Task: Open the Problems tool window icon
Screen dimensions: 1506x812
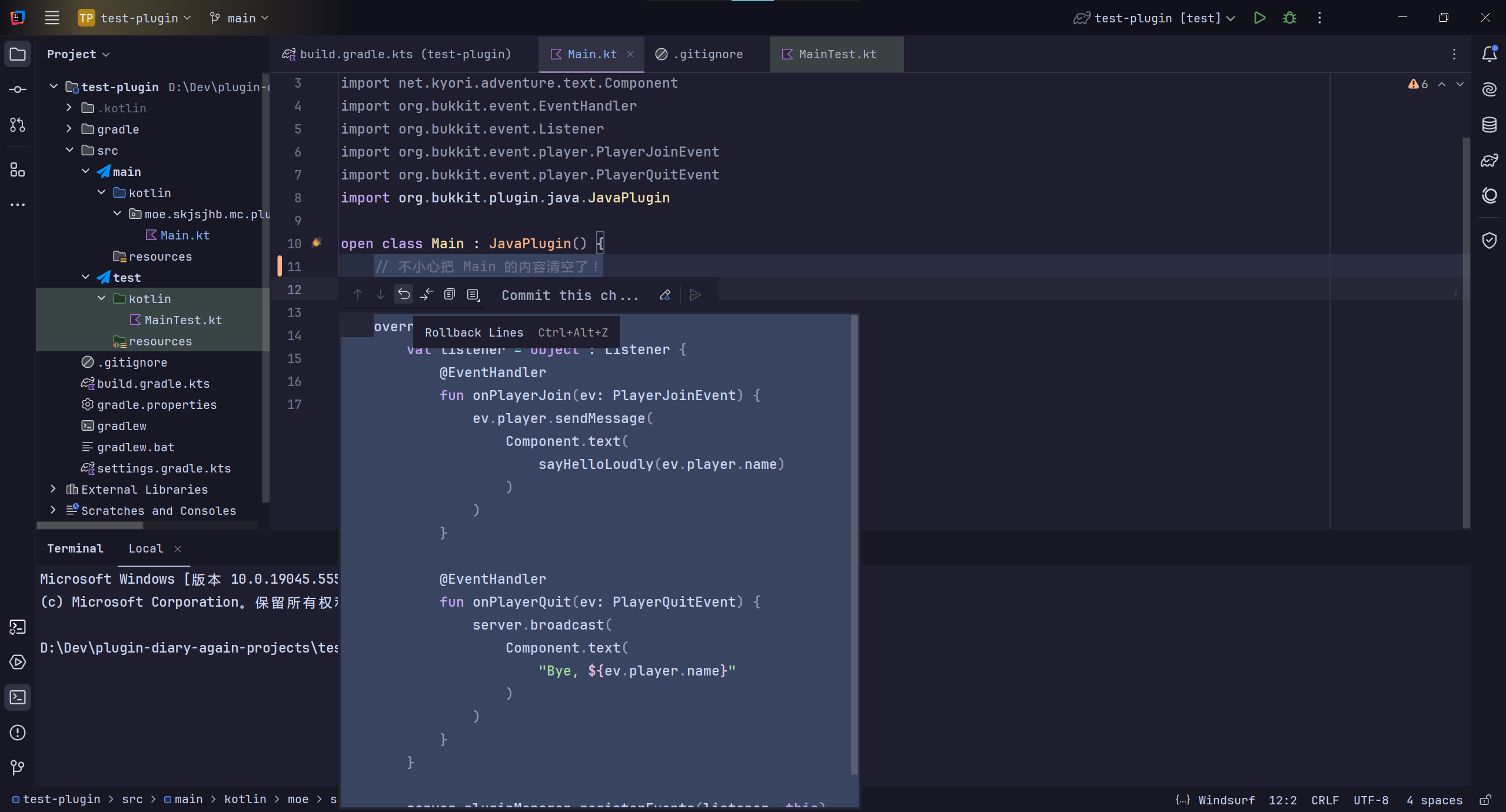Action: click(x=18, y=733)
